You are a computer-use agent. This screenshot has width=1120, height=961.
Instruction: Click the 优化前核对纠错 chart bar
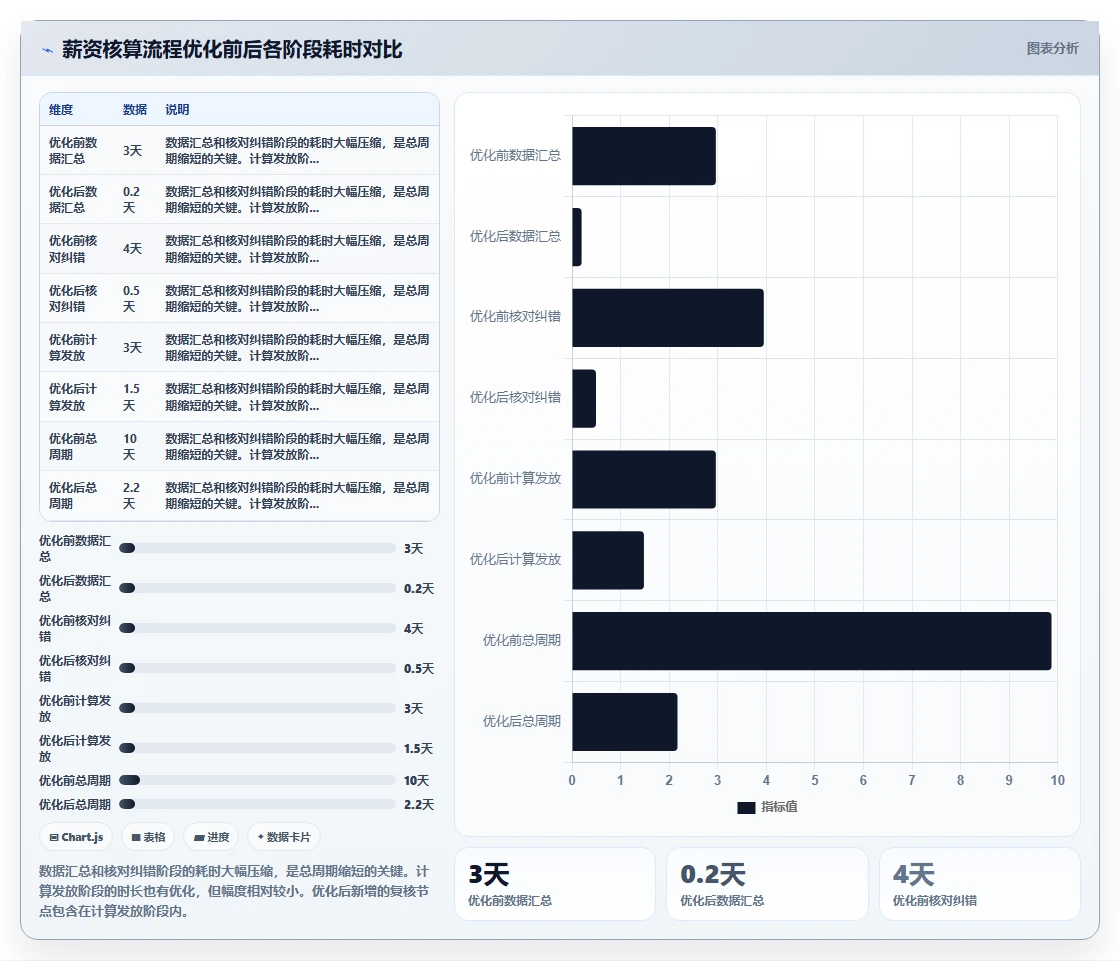tap(668, 317)
